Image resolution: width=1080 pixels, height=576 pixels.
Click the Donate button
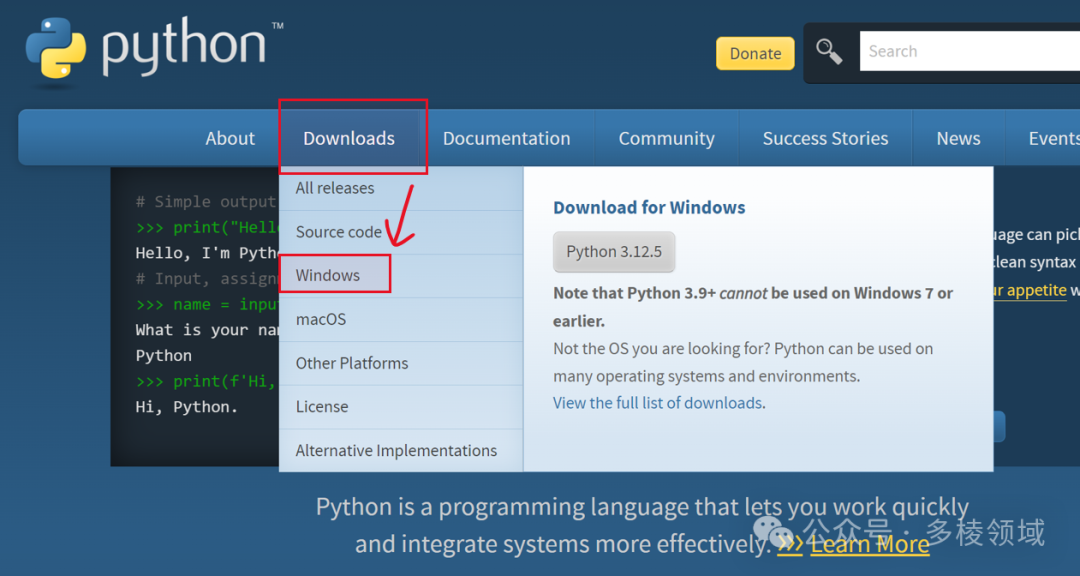click(x=755, y=53)
